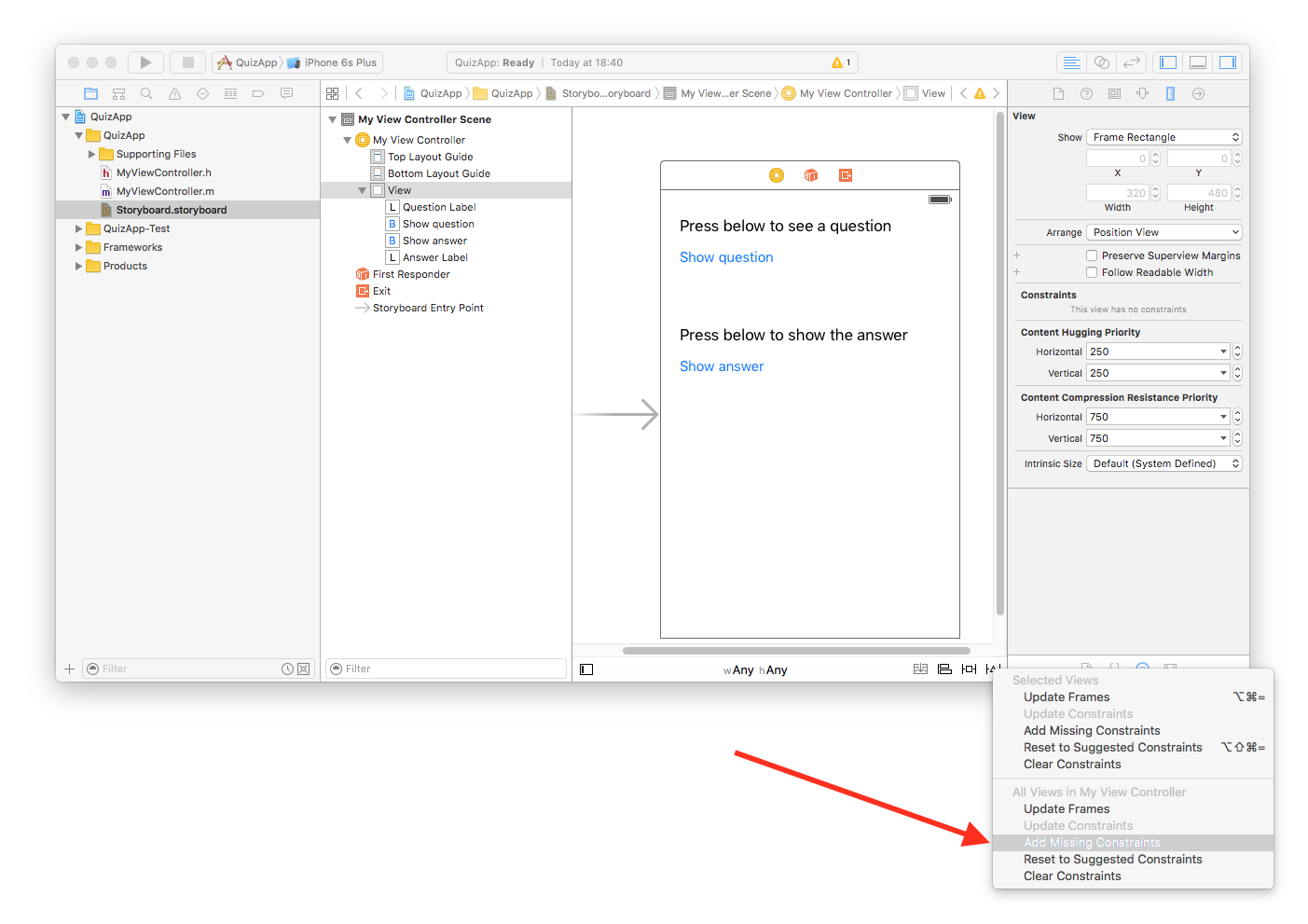Image resolution: width=1308 pixels, height=924 pixels.
Task: Toggle the document outline panel button
Action: [586, 669]
